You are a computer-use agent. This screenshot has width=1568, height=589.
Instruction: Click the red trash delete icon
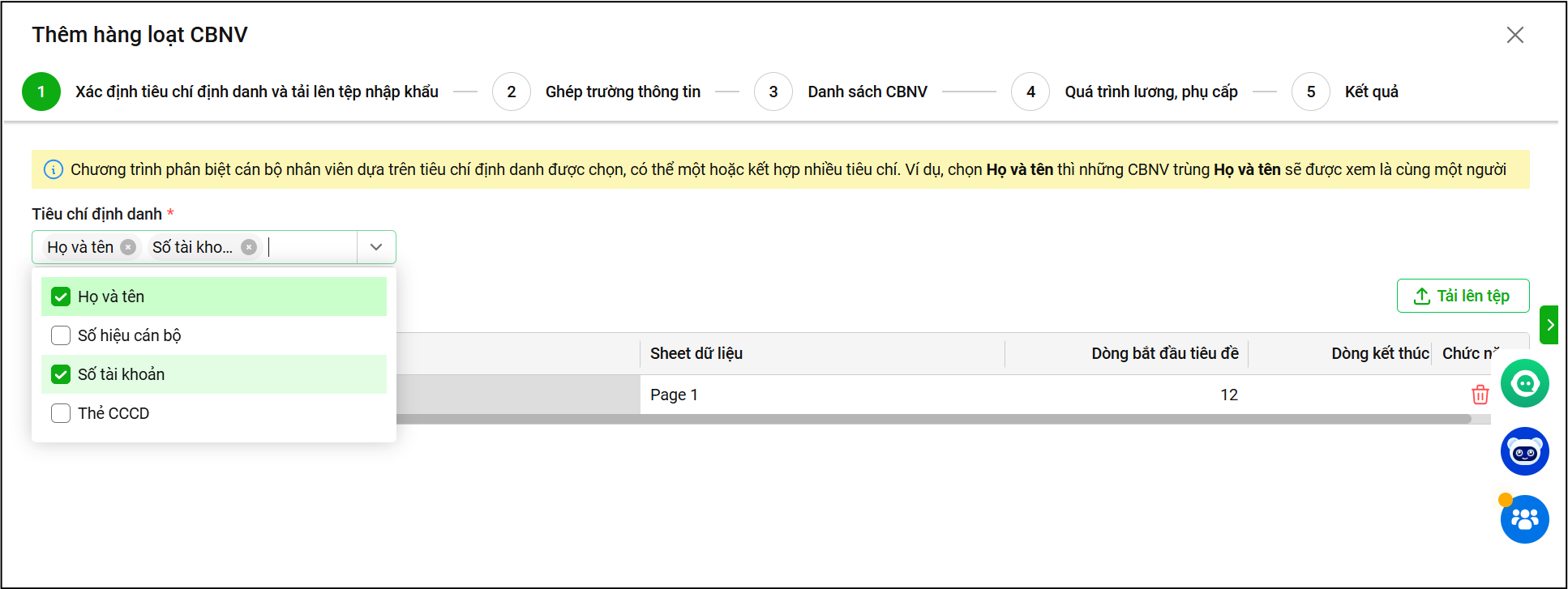click(1480, 395)
